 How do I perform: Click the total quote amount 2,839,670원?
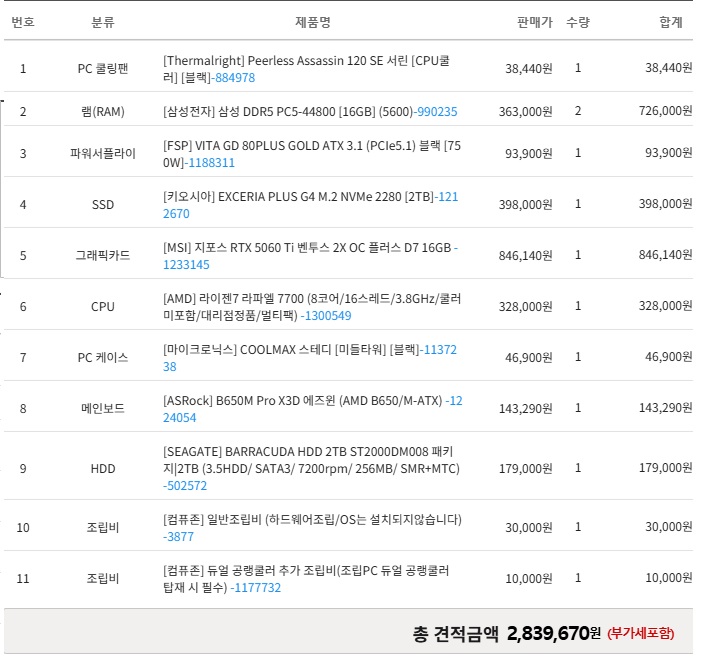click(x=554, y=632)
